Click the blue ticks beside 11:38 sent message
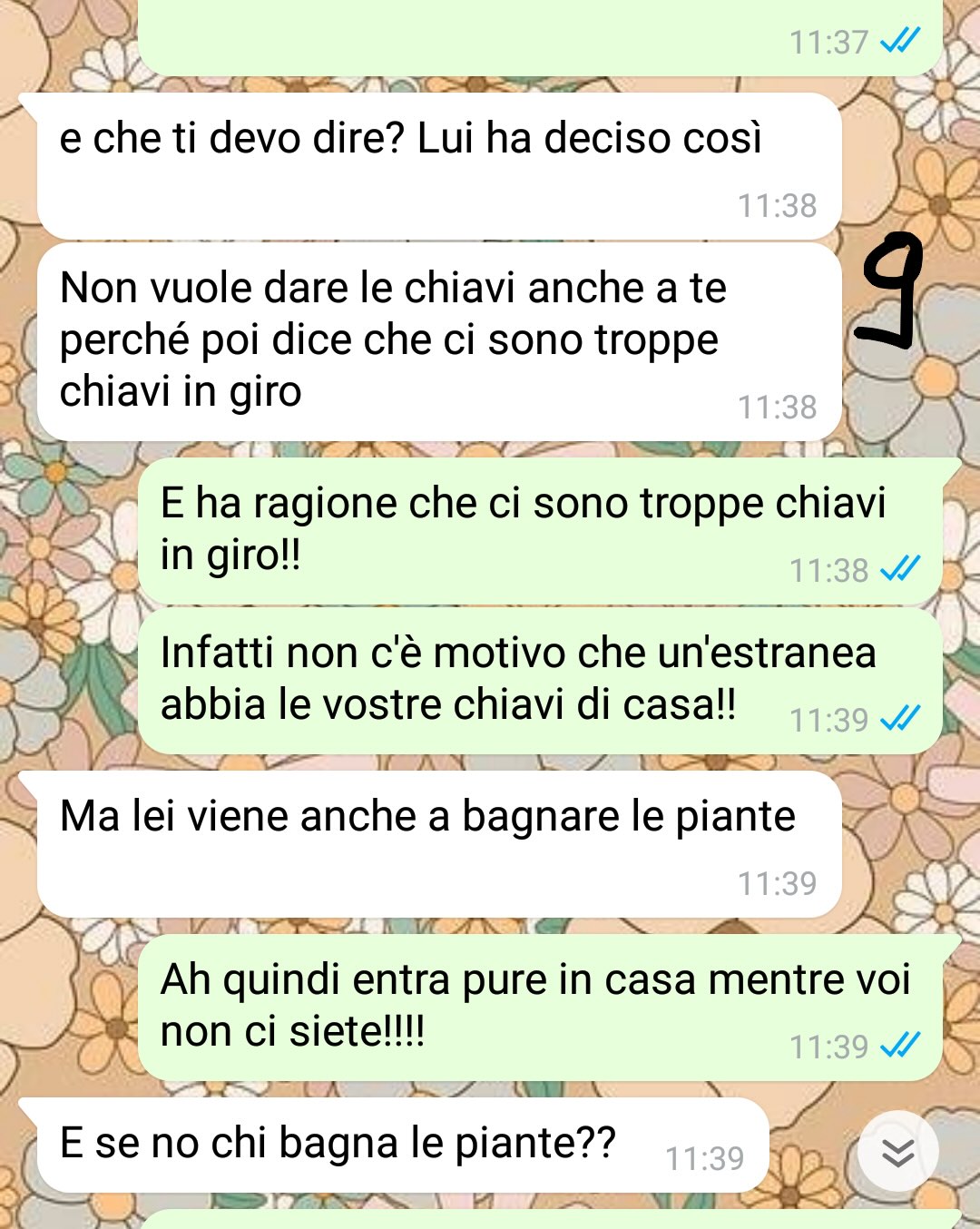Image resolution: width=980 pixels, height=1229 pixels. (x=900, y=569)
